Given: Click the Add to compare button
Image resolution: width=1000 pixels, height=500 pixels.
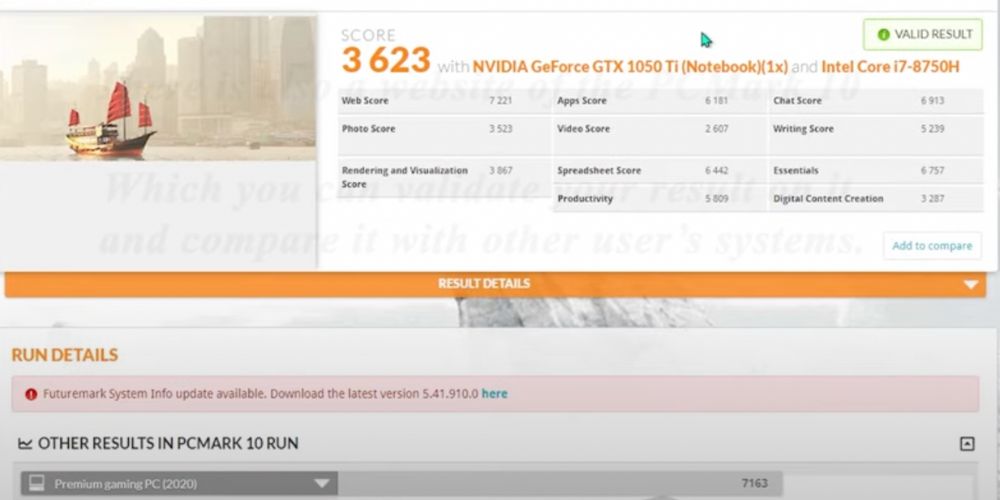Looking at the screenshot, I should click(x=932, y=246).
